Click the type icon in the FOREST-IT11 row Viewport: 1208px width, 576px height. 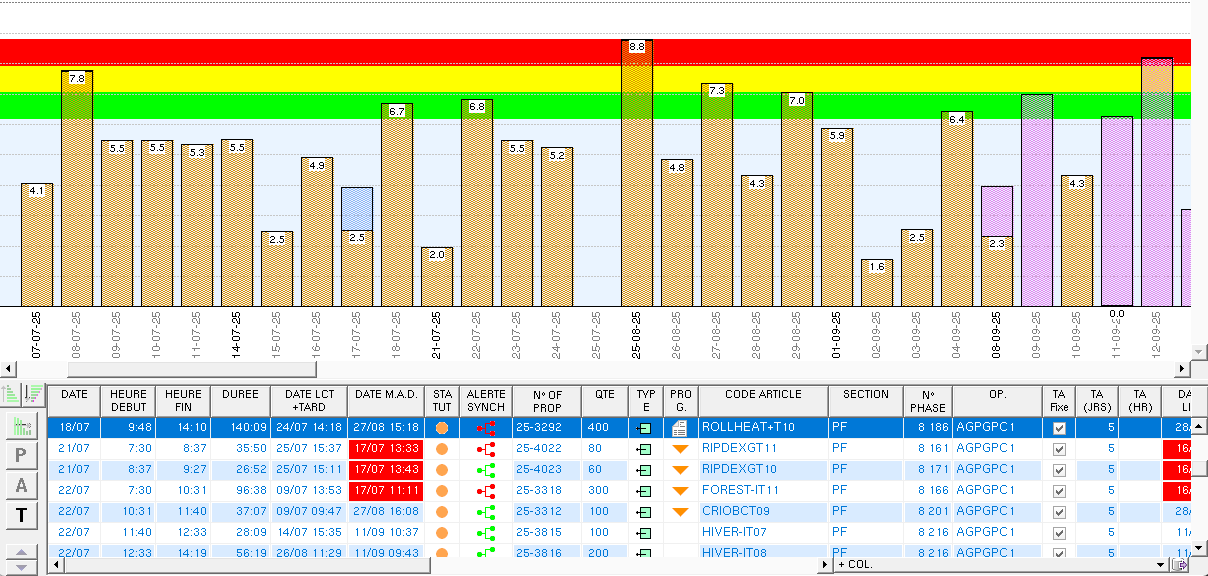645,491
